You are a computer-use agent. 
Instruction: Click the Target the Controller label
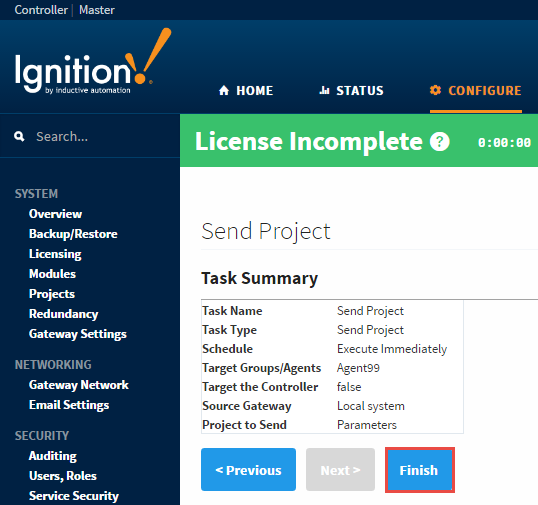pyautogui.click(x=260, y=387)
